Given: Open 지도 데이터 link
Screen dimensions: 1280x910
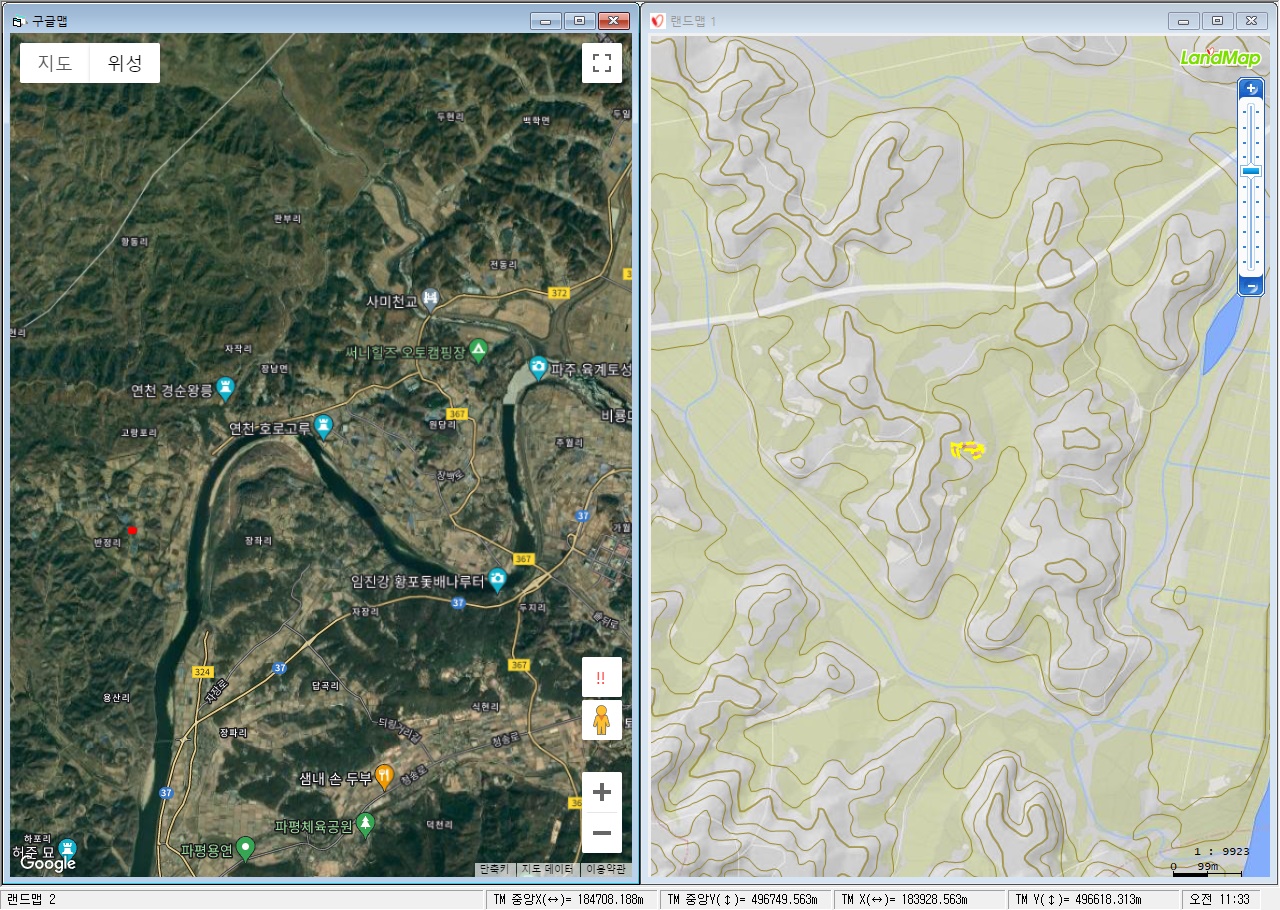Looking at the screenshot, I should [x=548, y=869].
